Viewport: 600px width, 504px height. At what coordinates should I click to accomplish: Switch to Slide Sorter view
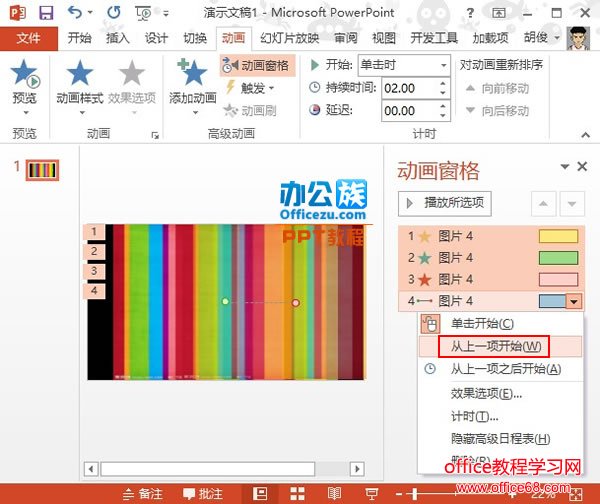[x=297, y=494]
